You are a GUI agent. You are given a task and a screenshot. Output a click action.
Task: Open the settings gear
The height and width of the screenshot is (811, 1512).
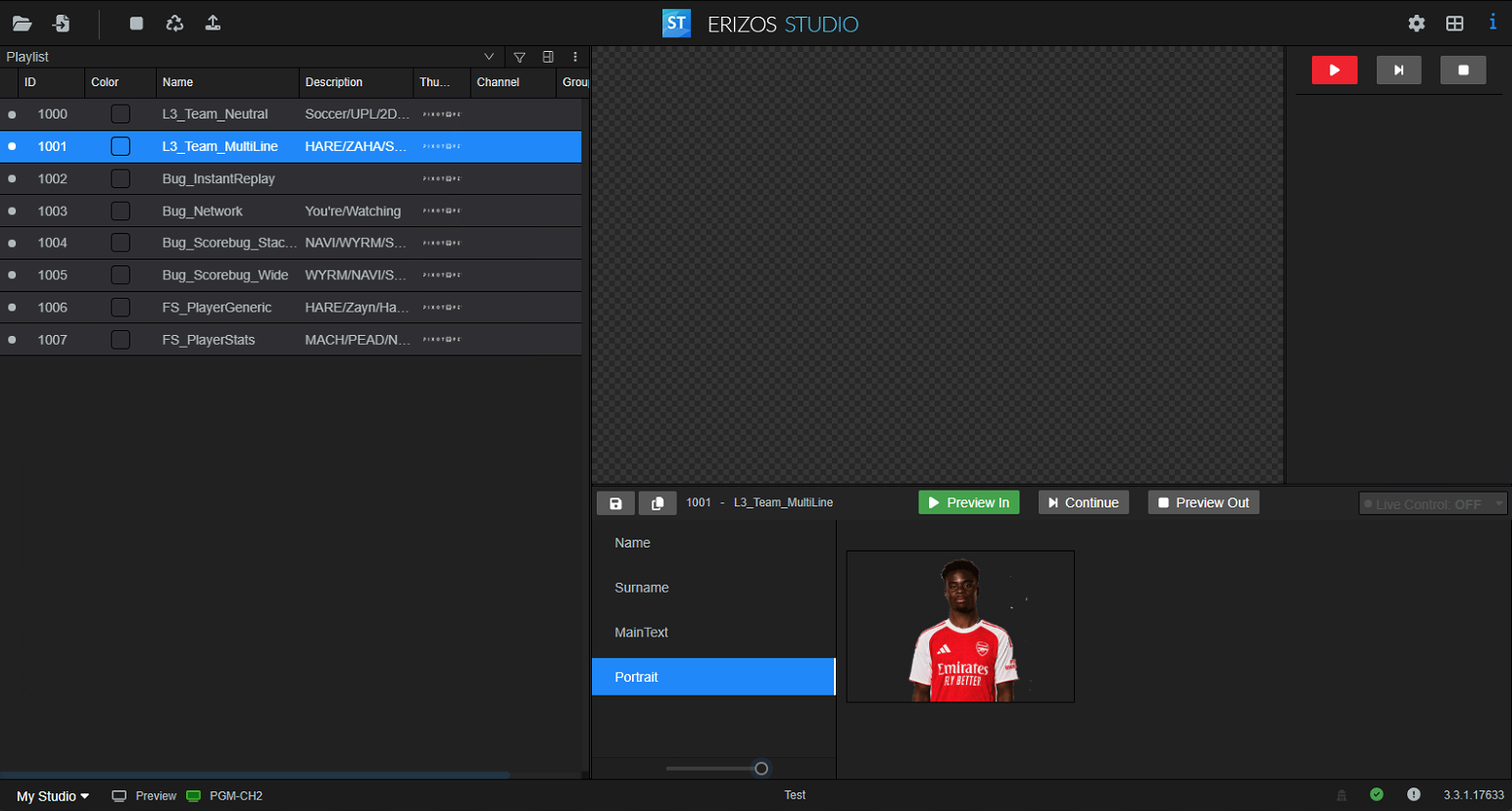tap(1416, 24)
